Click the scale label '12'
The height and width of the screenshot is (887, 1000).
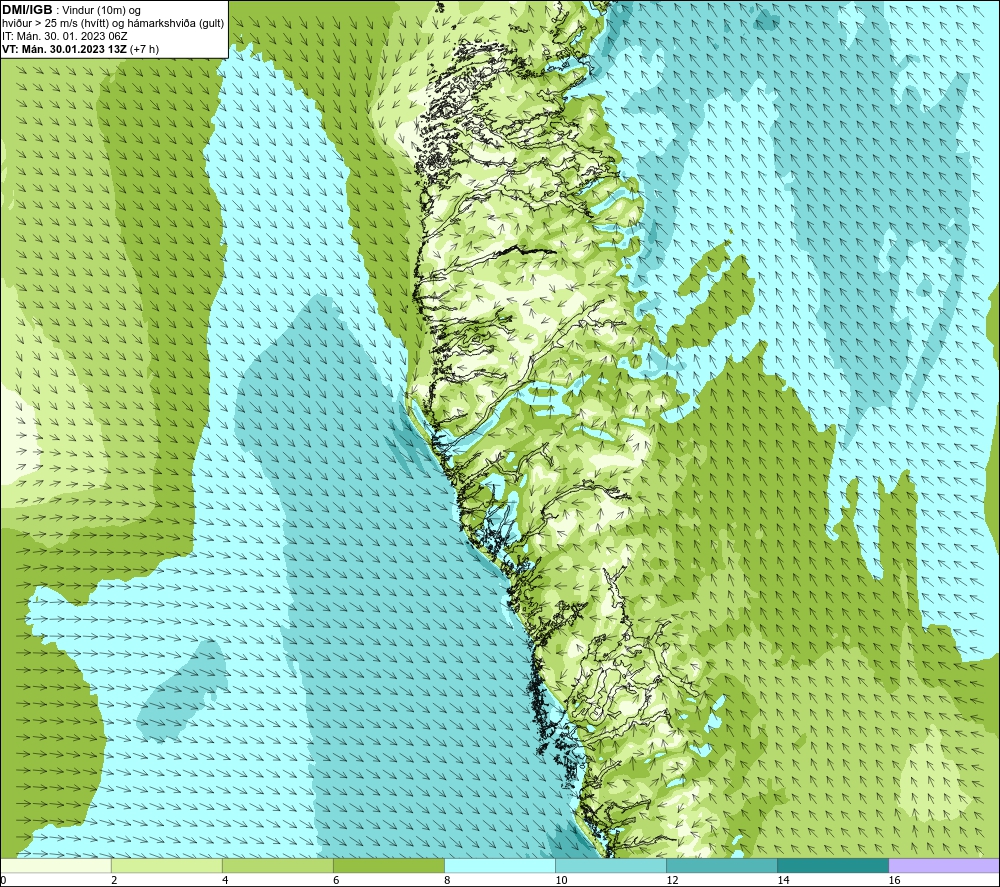[672, 880]
